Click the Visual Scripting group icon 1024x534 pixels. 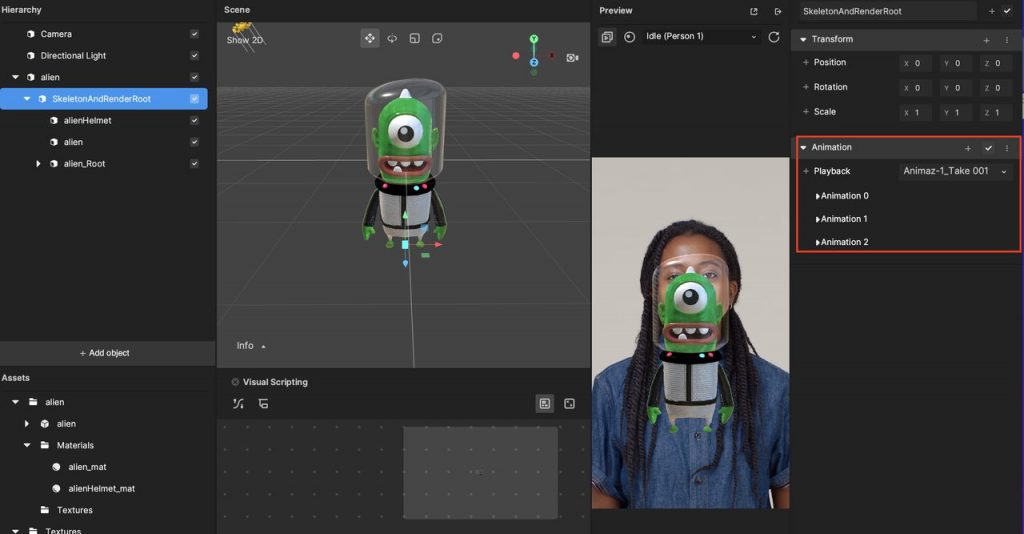263,404
